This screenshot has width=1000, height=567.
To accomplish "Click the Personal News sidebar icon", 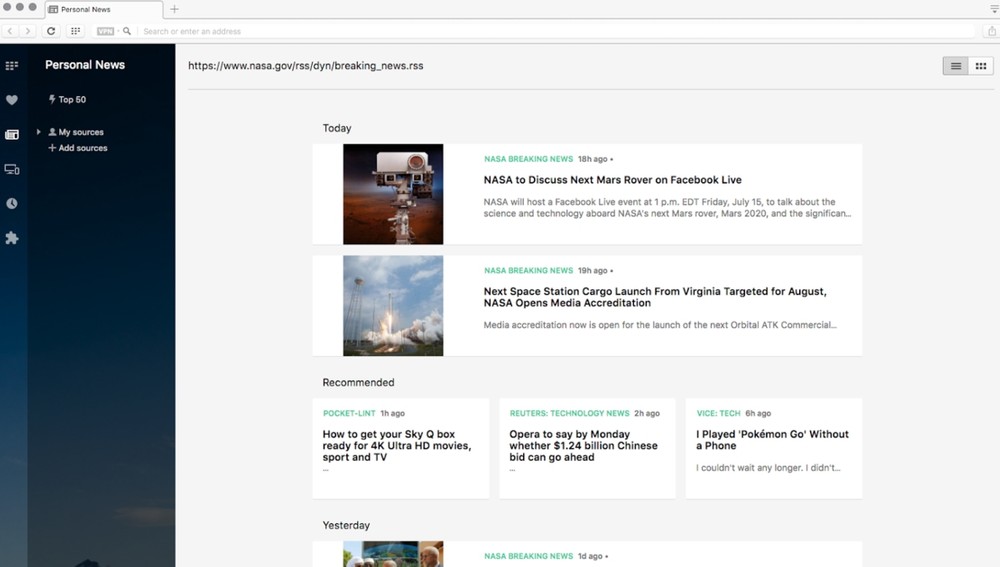I will click(12, 134).
